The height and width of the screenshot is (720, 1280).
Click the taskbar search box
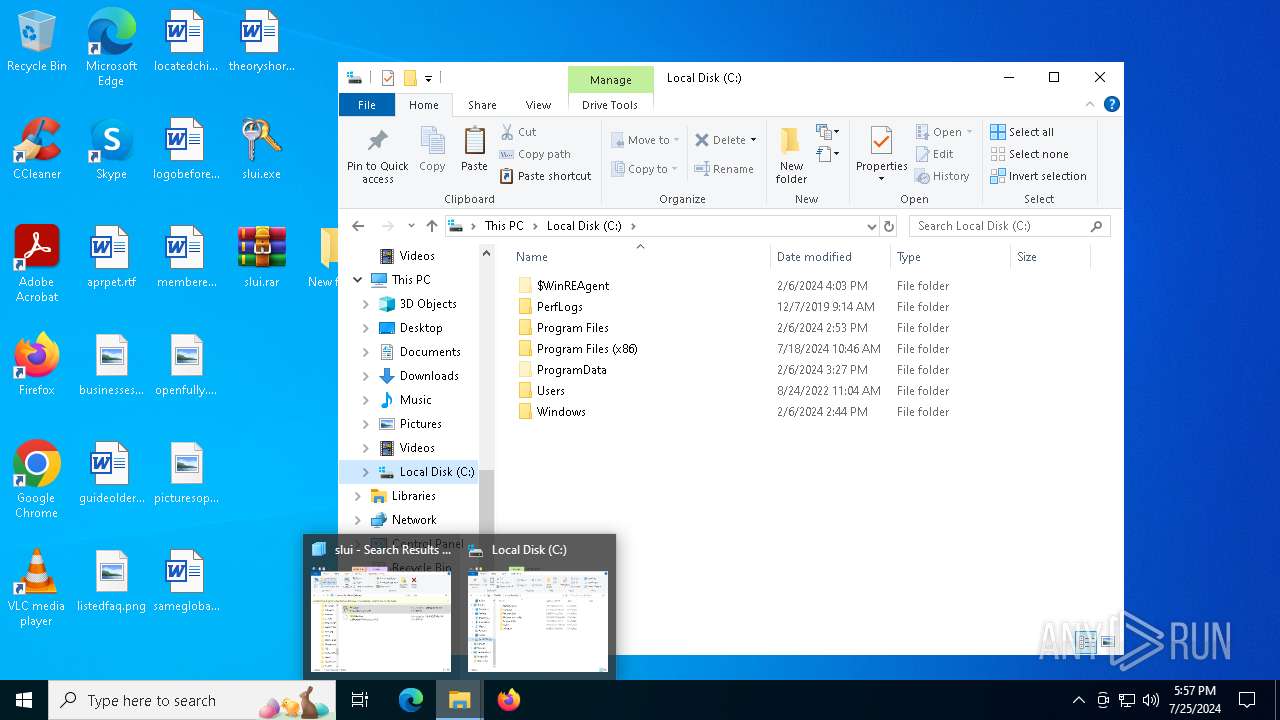(192, 700)
